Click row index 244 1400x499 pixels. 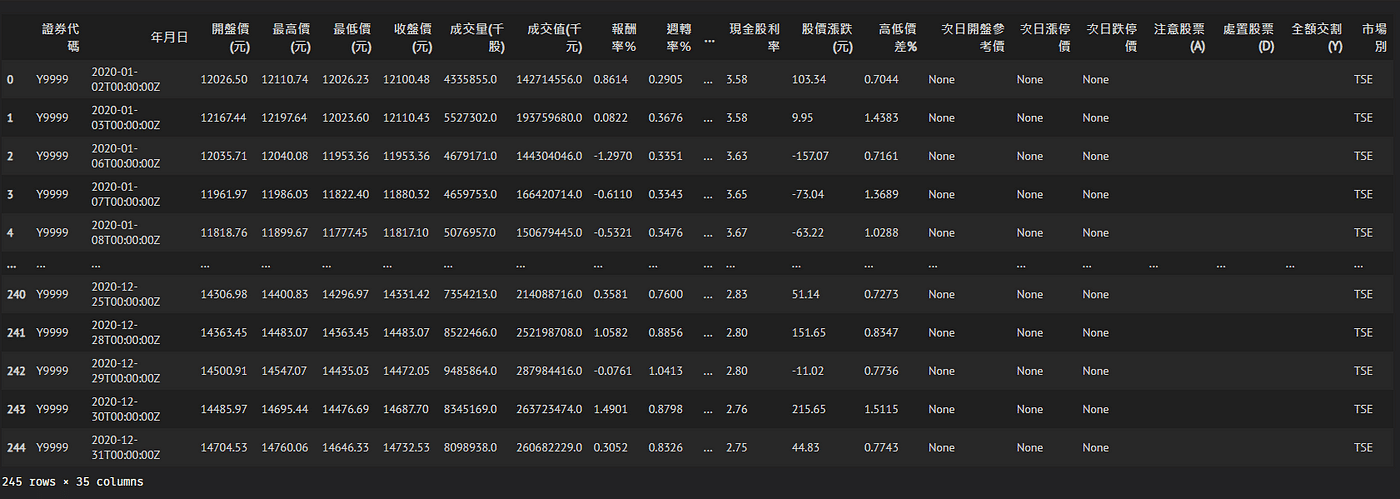point(14,448)
